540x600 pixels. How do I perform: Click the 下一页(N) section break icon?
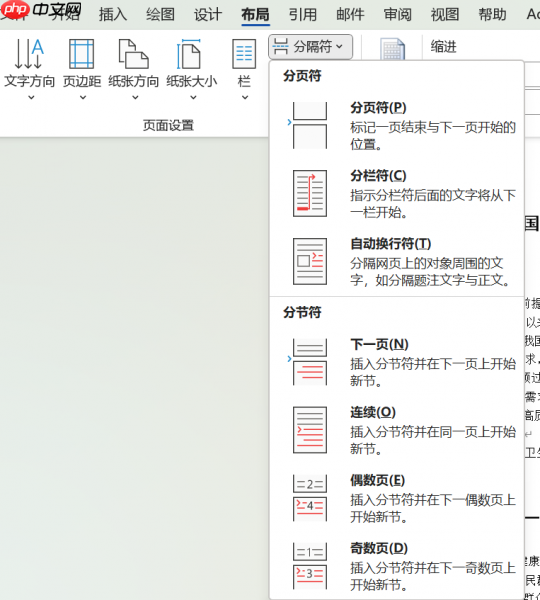pos(309,362)
